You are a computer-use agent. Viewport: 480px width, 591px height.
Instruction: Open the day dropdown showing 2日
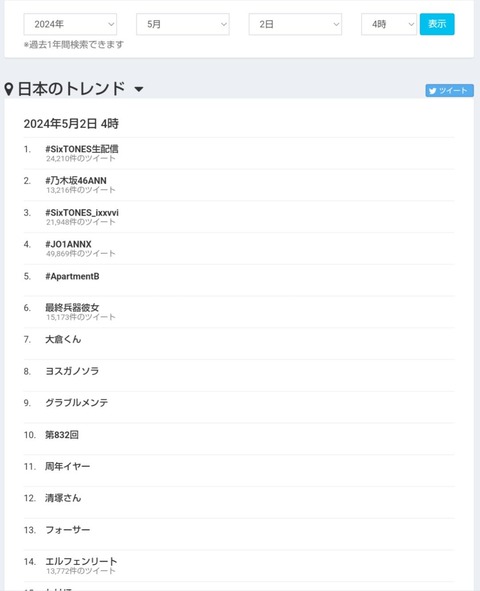(x=295, y=24)
